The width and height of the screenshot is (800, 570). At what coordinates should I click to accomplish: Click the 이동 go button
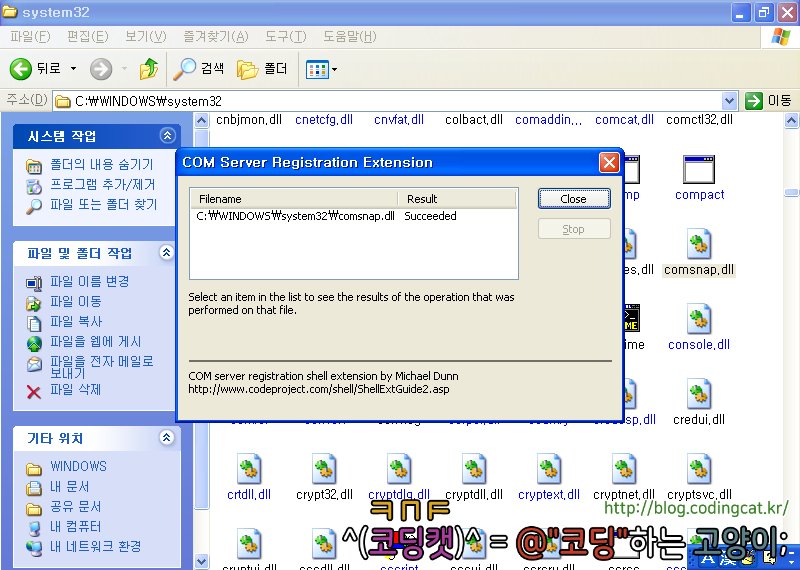click(768, 101)
